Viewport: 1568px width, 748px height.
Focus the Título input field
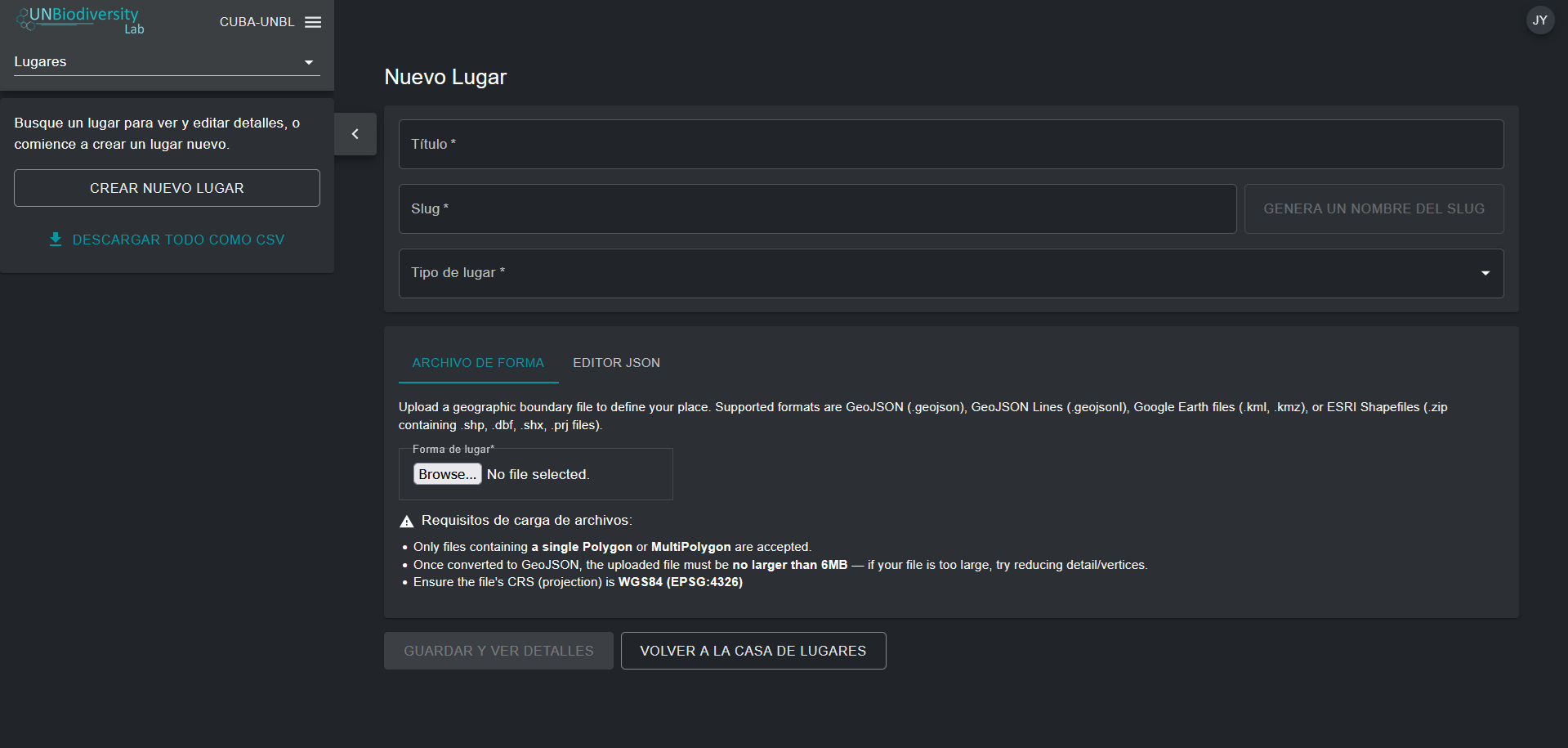[950, 145]
